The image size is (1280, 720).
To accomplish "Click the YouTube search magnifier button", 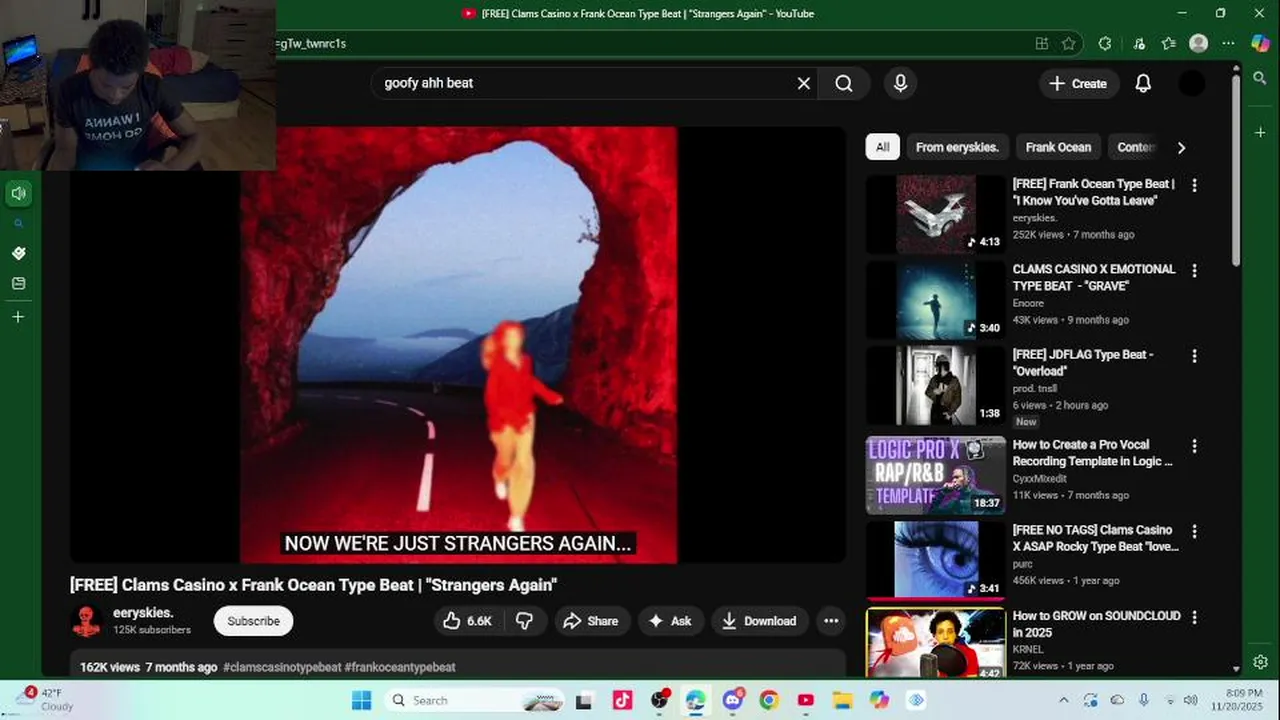I will pos(844,83).
